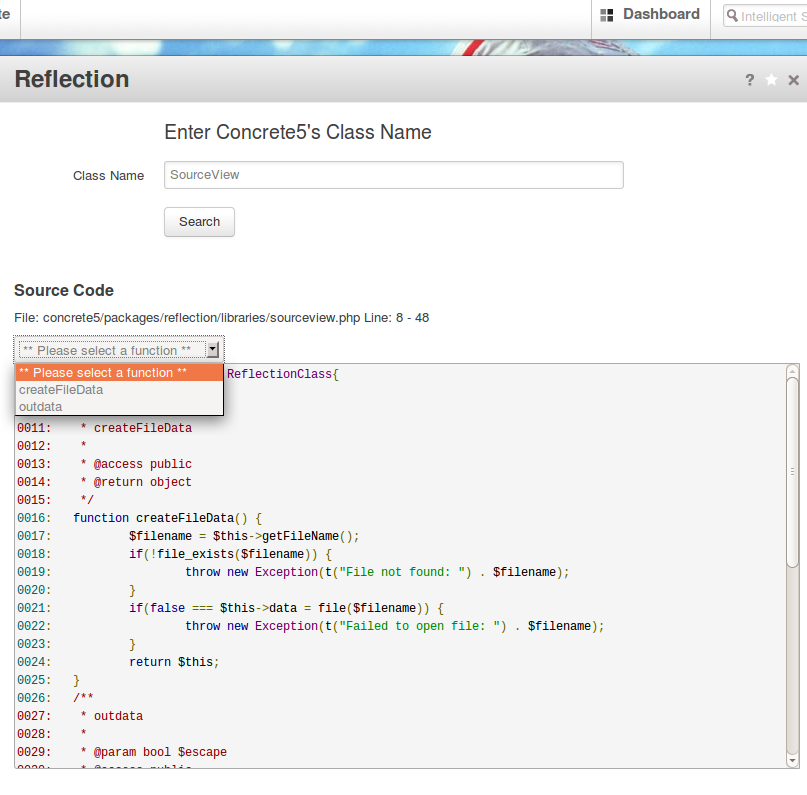Click the scrollbar up arrow
The height and width of the screenshot is (795, 807).
click(792, 371)
